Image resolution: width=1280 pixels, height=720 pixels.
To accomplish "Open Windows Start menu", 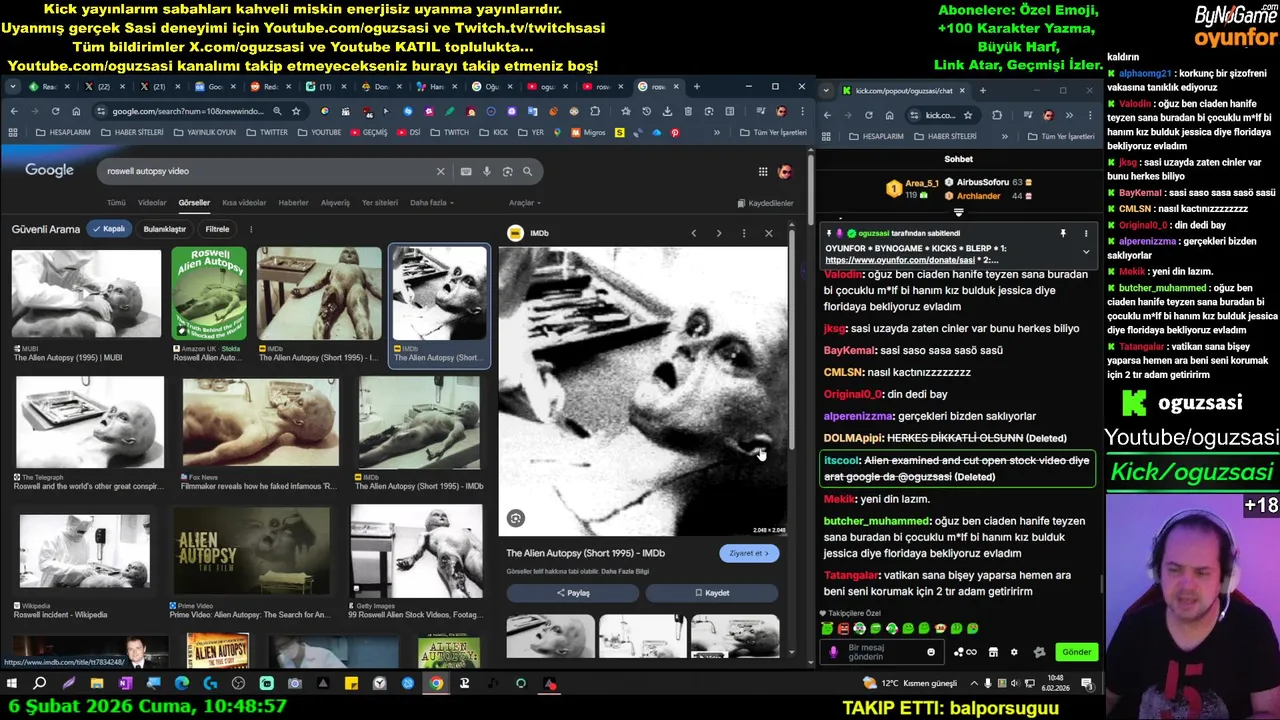I will point(12,683).
